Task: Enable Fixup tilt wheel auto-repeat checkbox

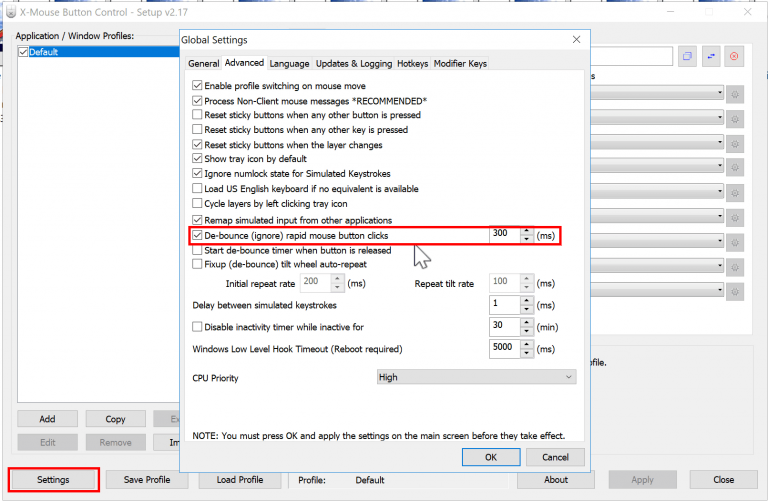Action: pyautogui.click(x=197, y=264)
